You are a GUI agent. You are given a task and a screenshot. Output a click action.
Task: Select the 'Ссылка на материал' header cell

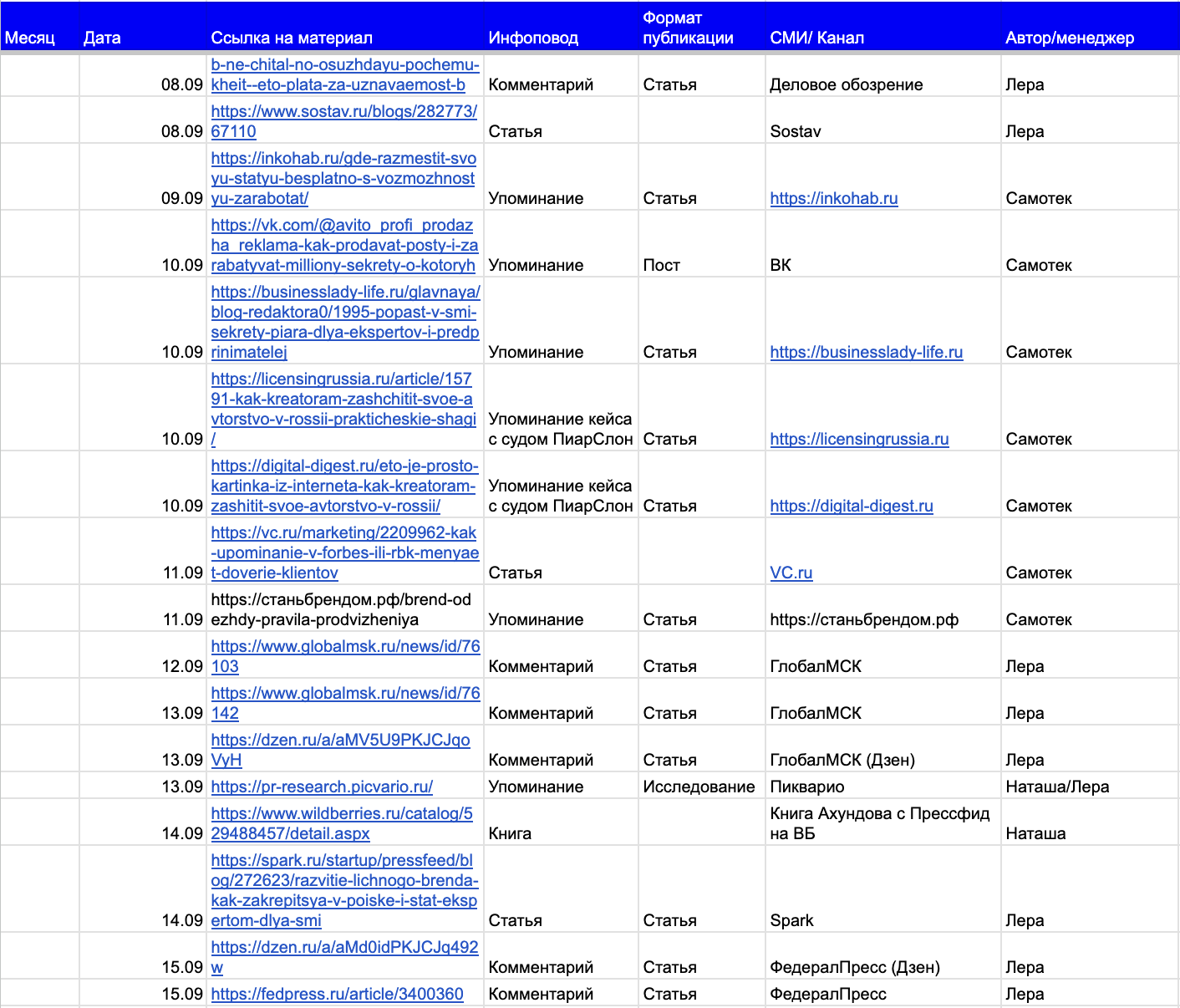[345, 28]
